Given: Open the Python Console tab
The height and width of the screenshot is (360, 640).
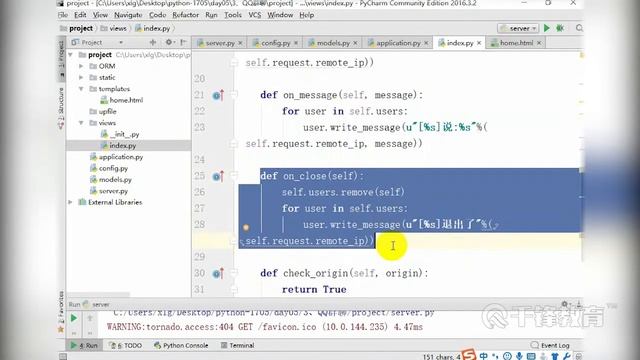Looking at the screenshot, I should [181, 345].
